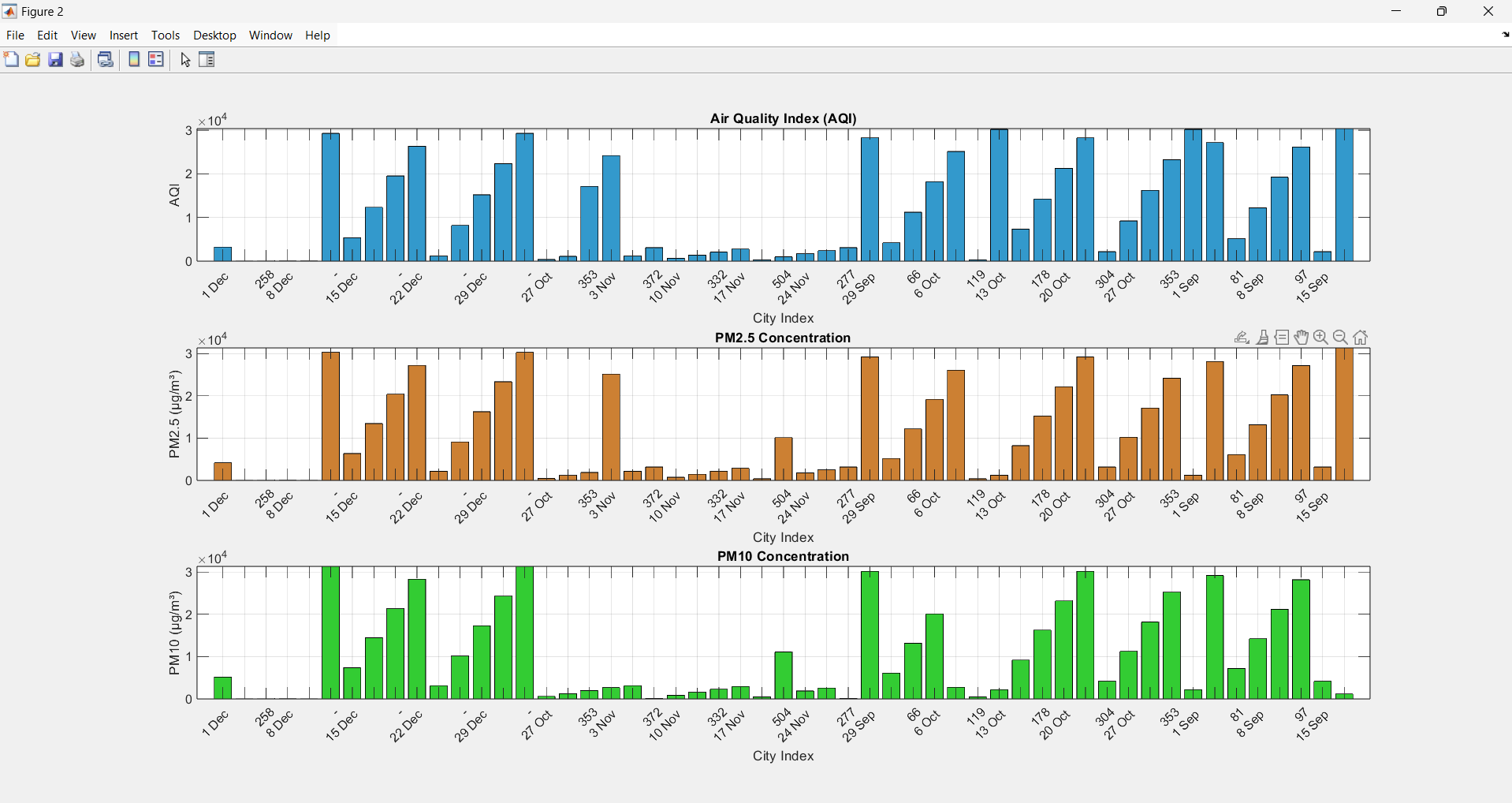Toggle the Insert Legend tool
1512x803 pixels.
157,60
